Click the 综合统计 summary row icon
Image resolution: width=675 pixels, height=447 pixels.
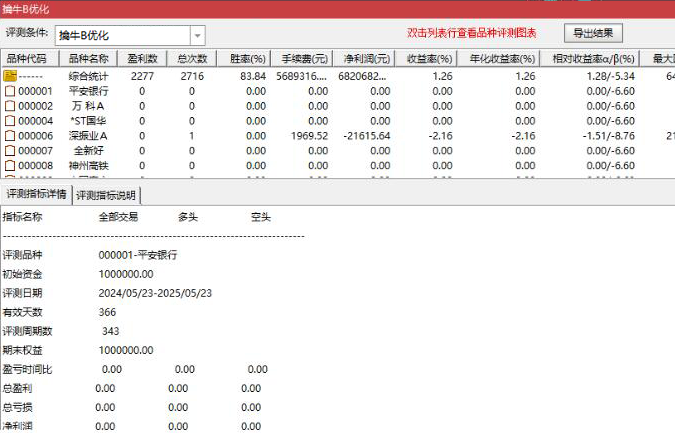10,76
